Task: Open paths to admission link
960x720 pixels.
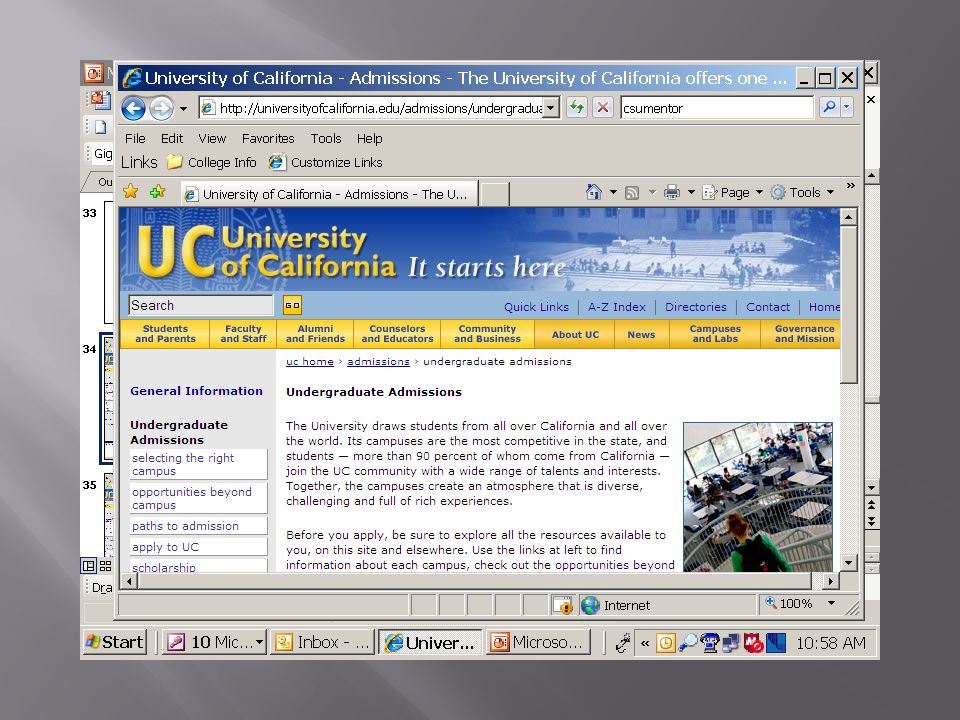Action: pos(198,525)
